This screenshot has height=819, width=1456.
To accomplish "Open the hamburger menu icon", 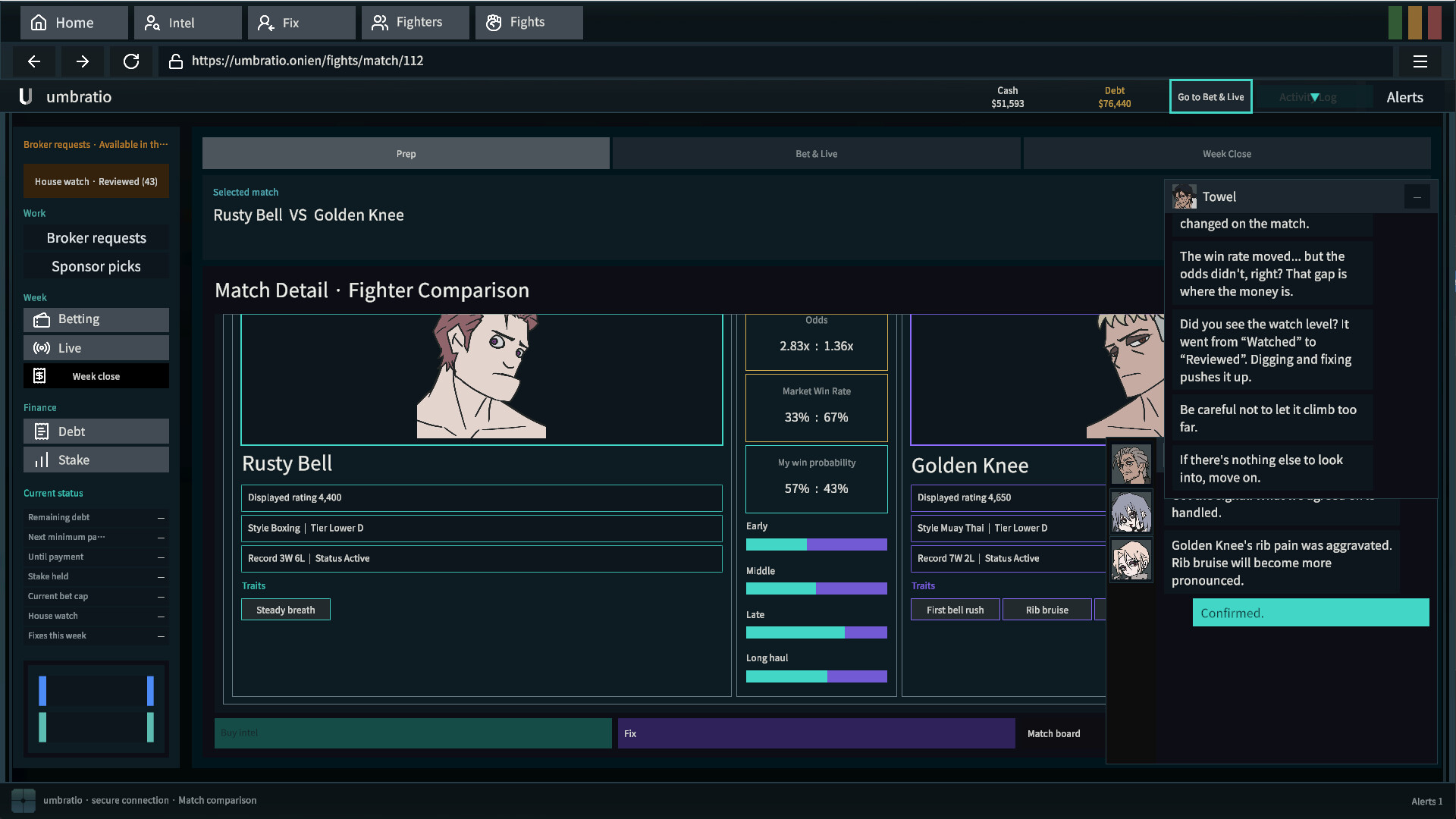I will 1420,61.
